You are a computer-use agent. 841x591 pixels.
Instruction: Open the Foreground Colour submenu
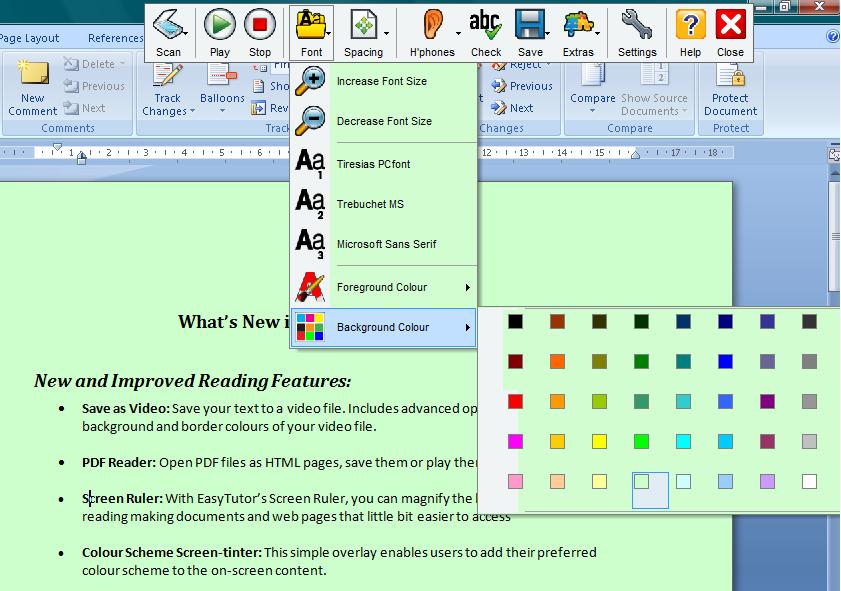383,287
